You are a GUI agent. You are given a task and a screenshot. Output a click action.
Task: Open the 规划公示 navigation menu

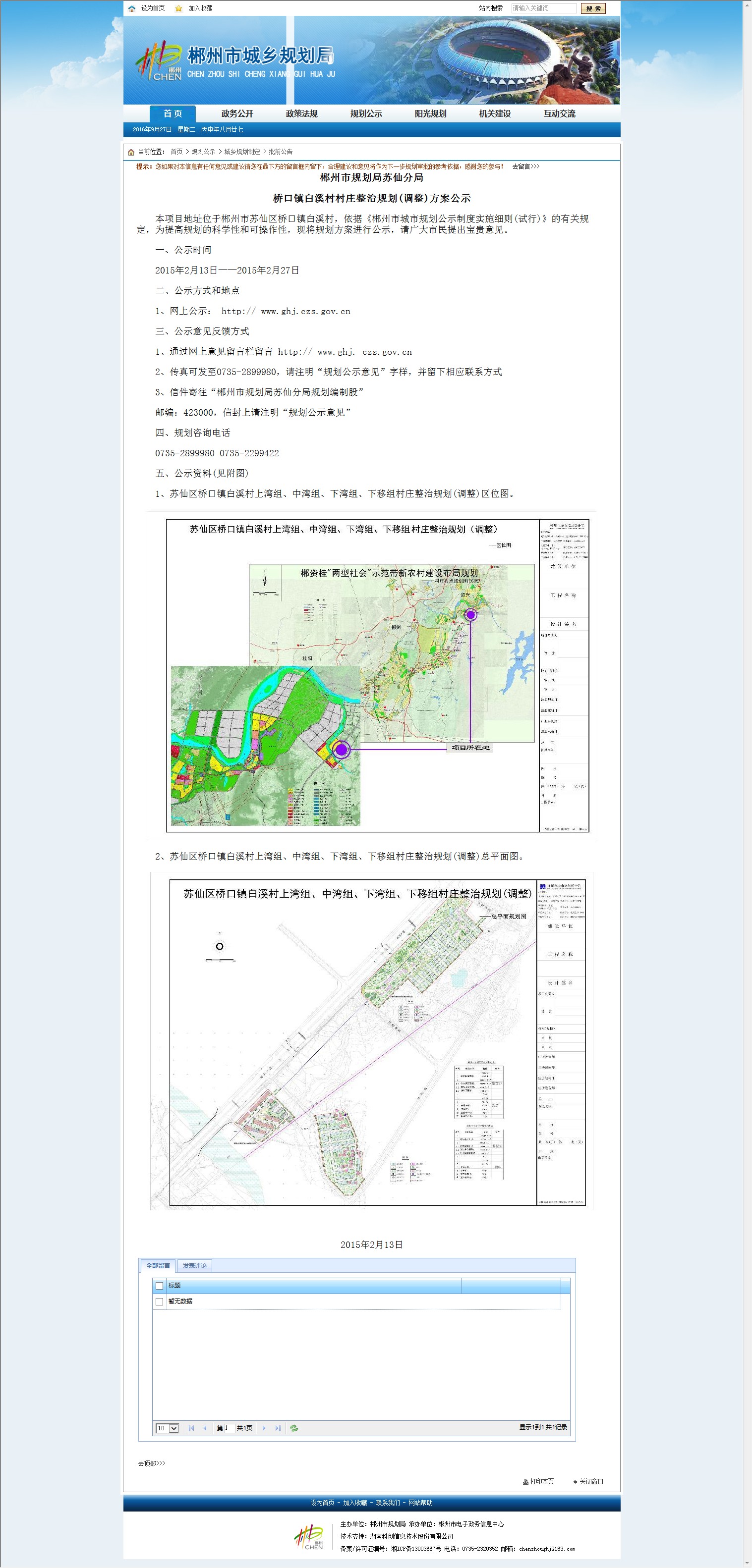366,114
